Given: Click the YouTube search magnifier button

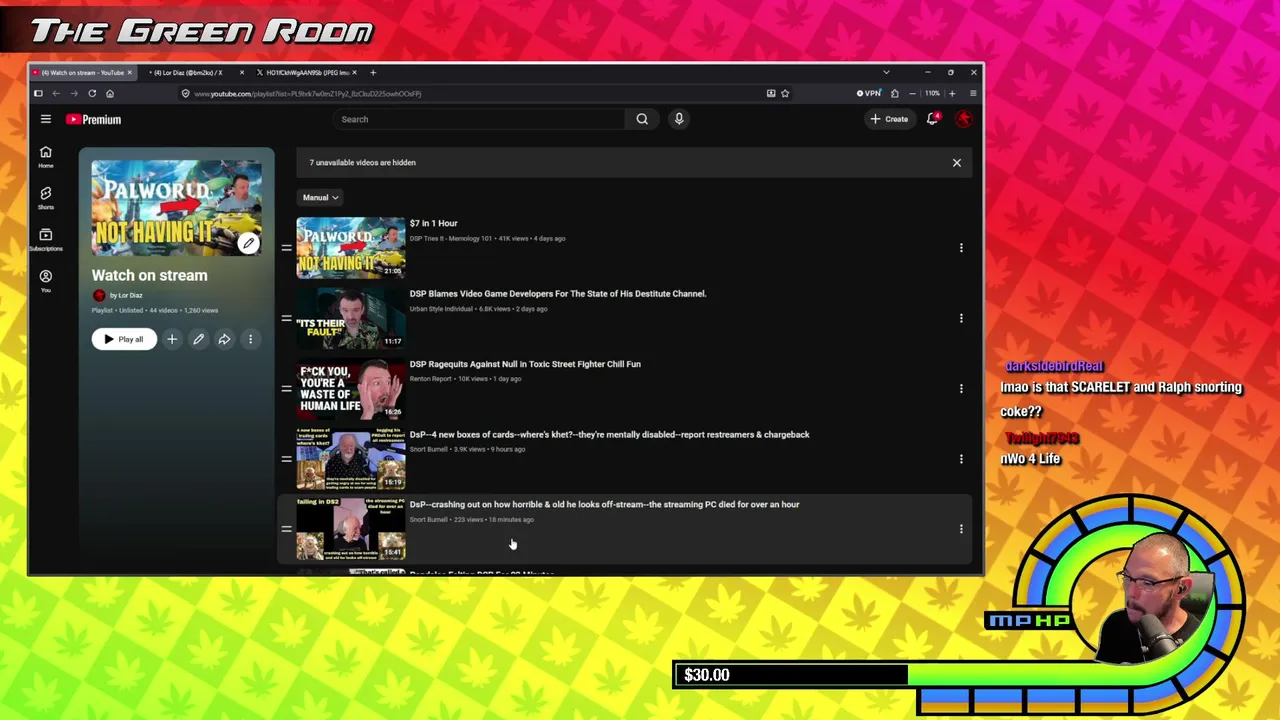Looking at the screenshot, I should click(x=642, y=119).
